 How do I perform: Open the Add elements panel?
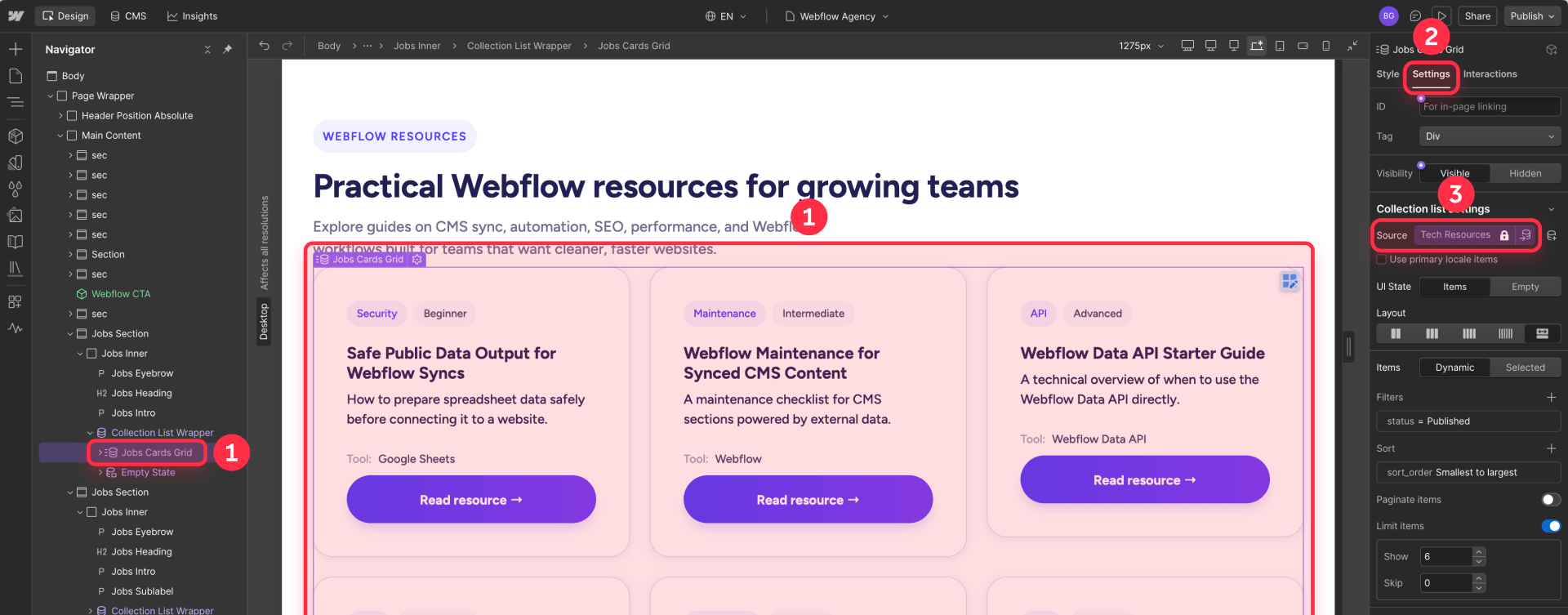coord(16,50)
